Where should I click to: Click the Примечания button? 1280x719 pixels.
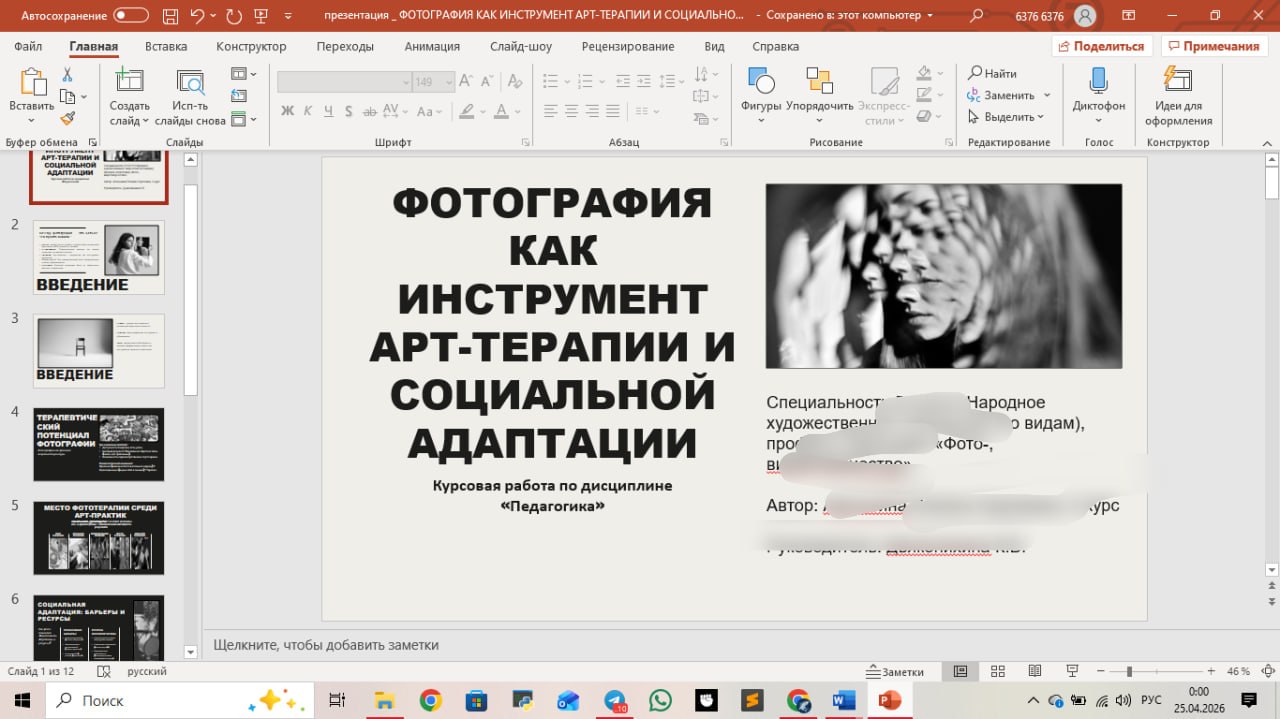pos(1213,46)
